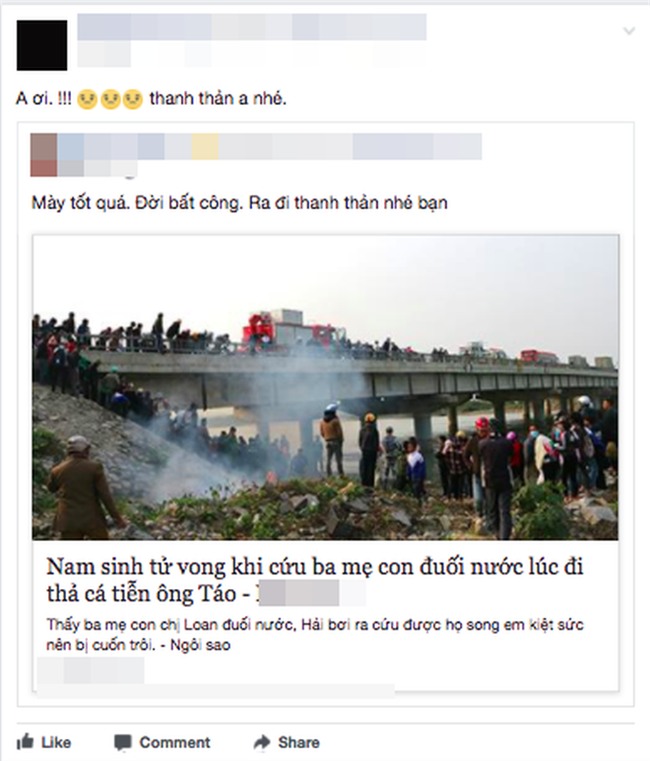Image resolution: width=650 pixels, height=761 pixels.
Task: Open the poster's black profile picture
Action: pos(42,45)
